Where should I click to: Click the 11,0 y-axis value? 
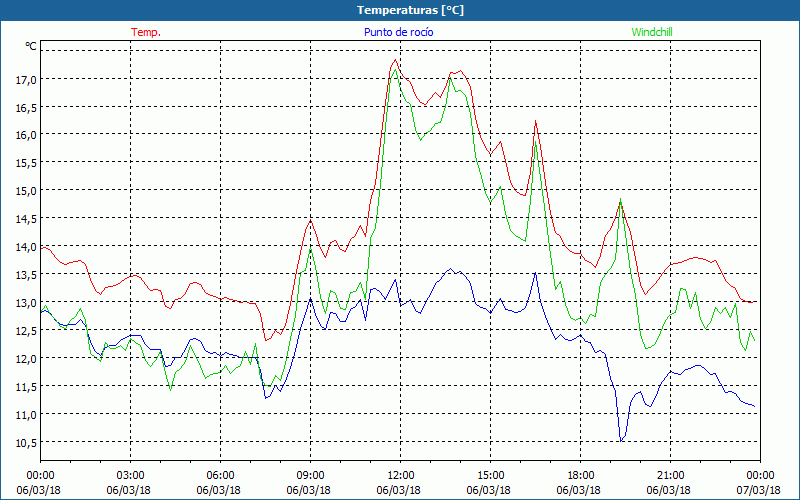pyautogui.click(x=26, y=414)
